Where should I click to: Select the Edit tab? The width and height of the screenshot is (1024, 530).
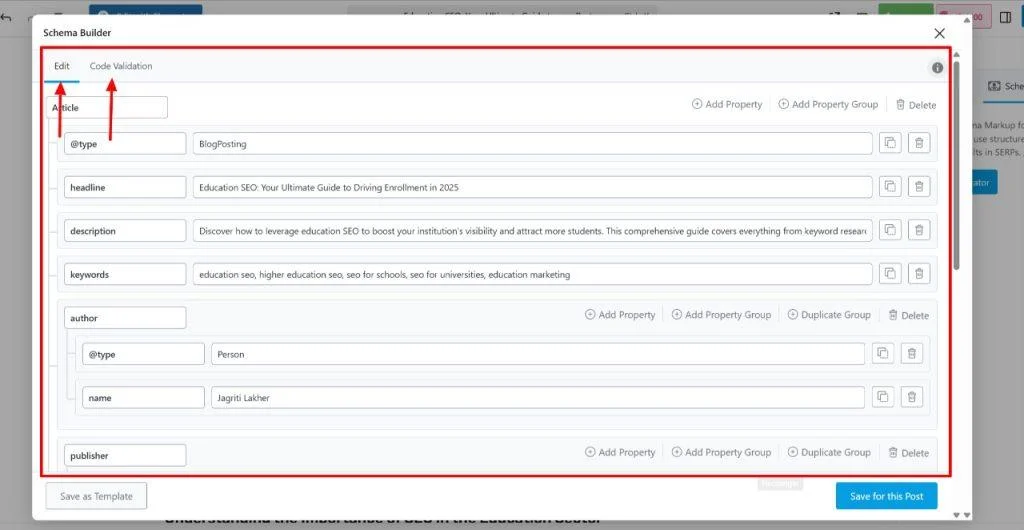coord(62,66)
